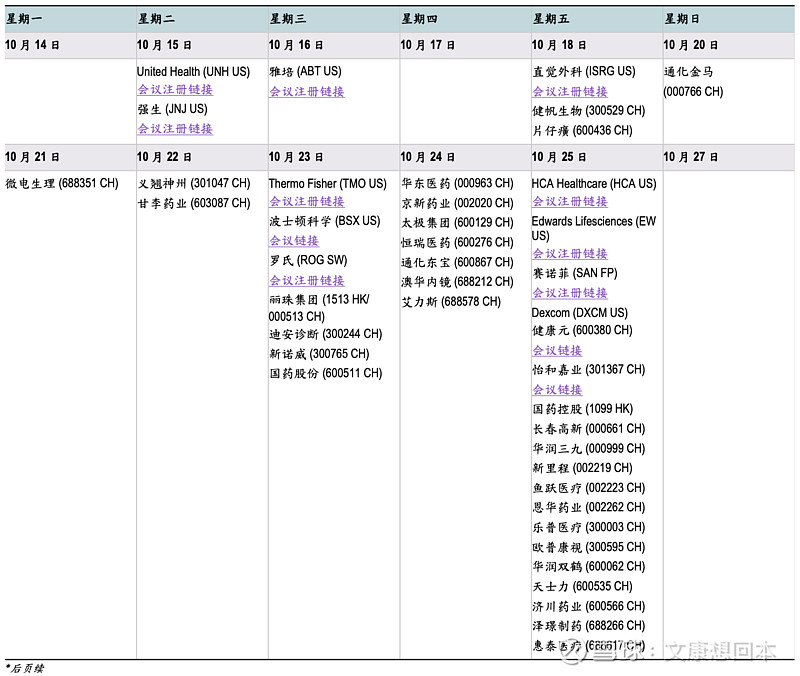Click United Health (UNH US) entry

[193, 72]
